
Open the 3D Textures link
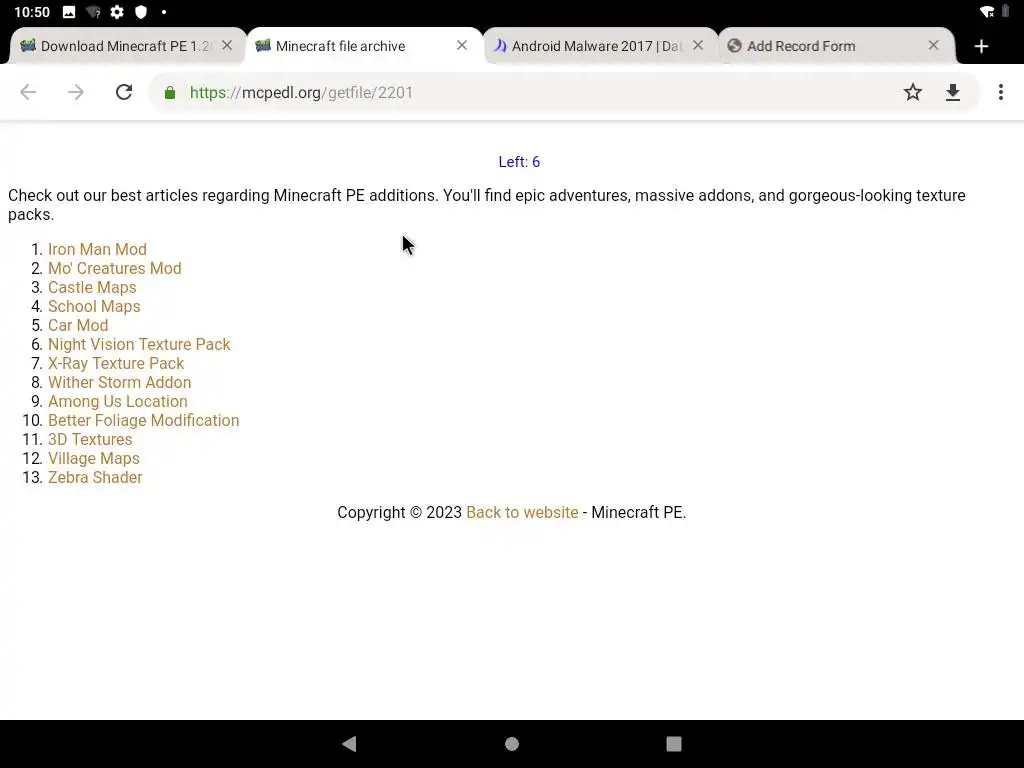(x=90, y=439)
